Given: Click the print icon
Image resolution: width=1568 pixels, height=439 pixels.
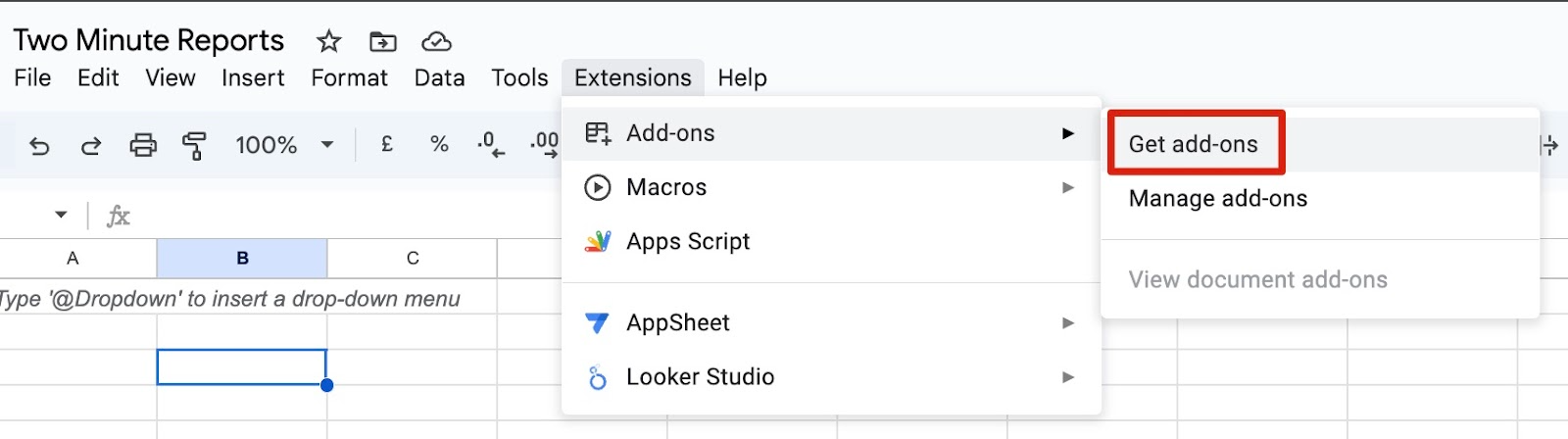Looking at the screenshot, I should click(x=143, y=146).
